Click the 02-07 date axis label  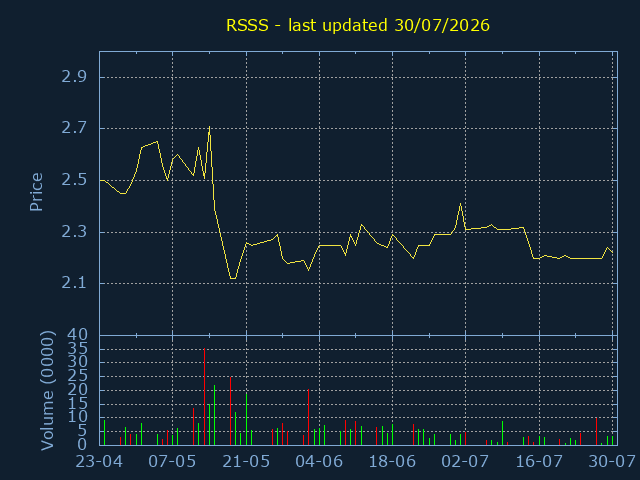pyautogui.click(x=465, y=462)
